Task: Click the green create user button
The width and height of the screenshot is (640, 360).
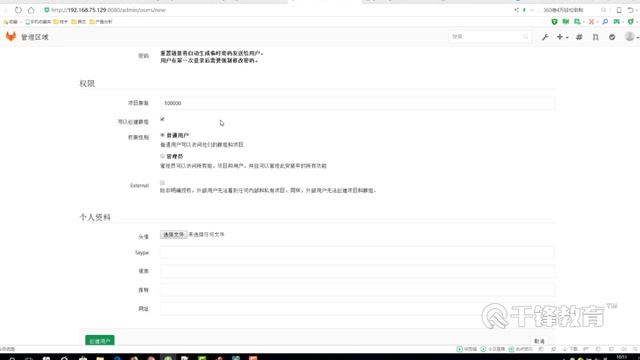Action: point(100,340)
